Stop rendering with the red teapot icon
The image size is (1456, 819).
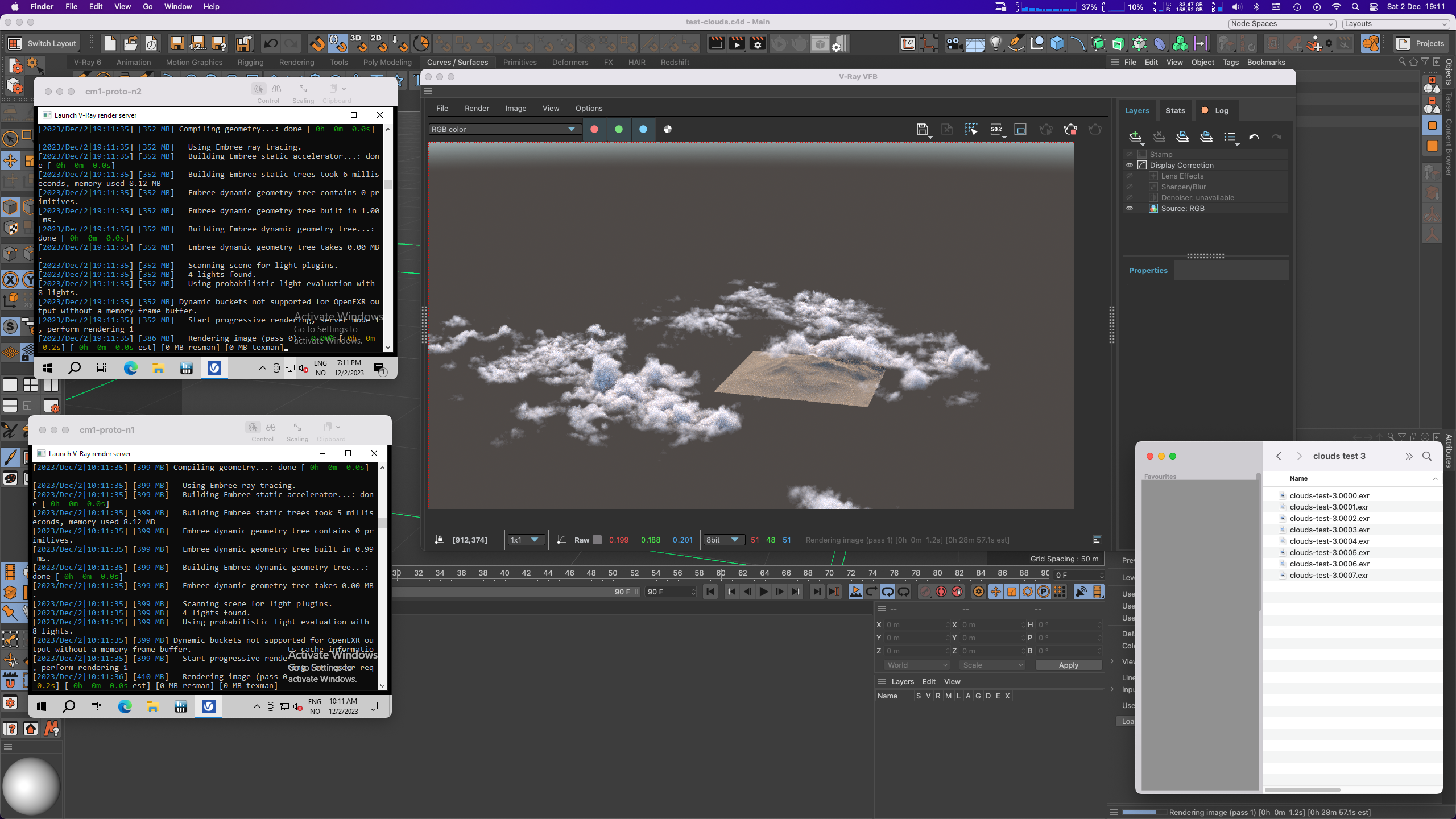(x=1070, y=130)
